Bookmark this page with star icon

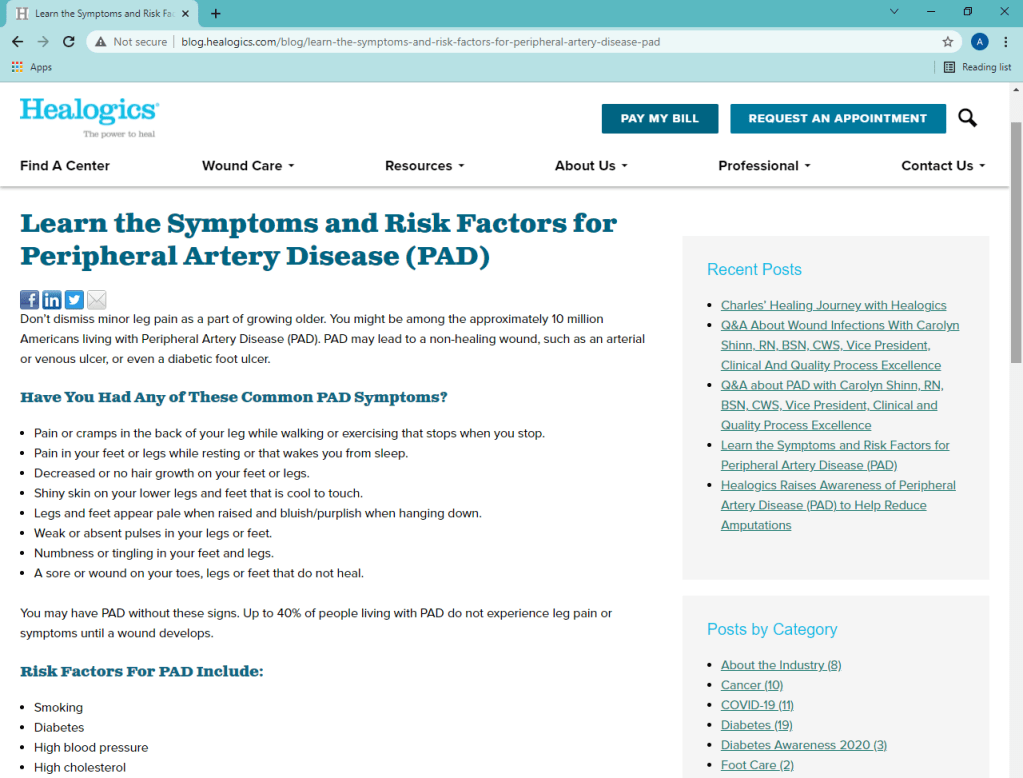tap(947, 42)
